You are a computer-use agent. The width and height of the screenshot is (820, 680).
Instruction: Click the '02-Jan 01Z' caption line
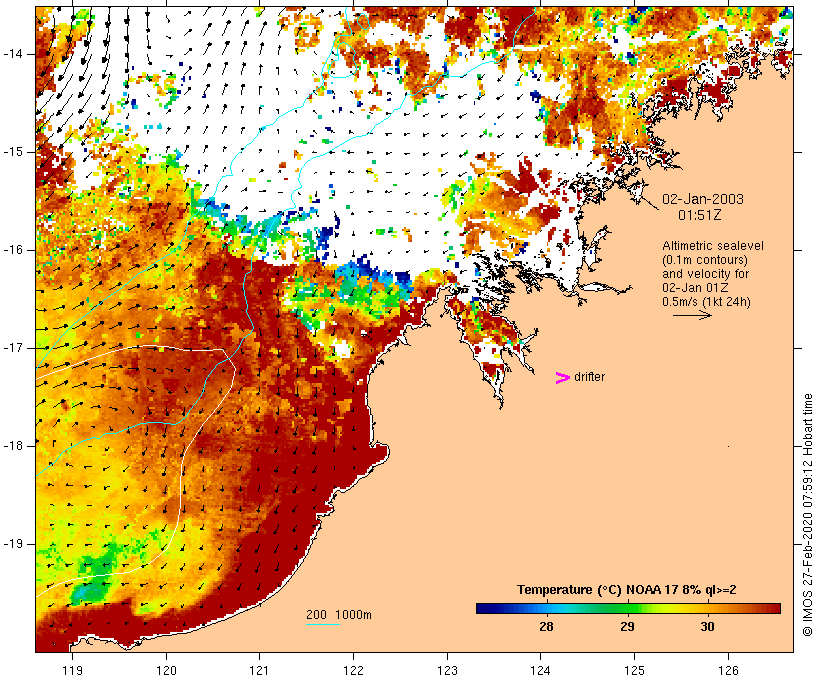tap(695, 288)
